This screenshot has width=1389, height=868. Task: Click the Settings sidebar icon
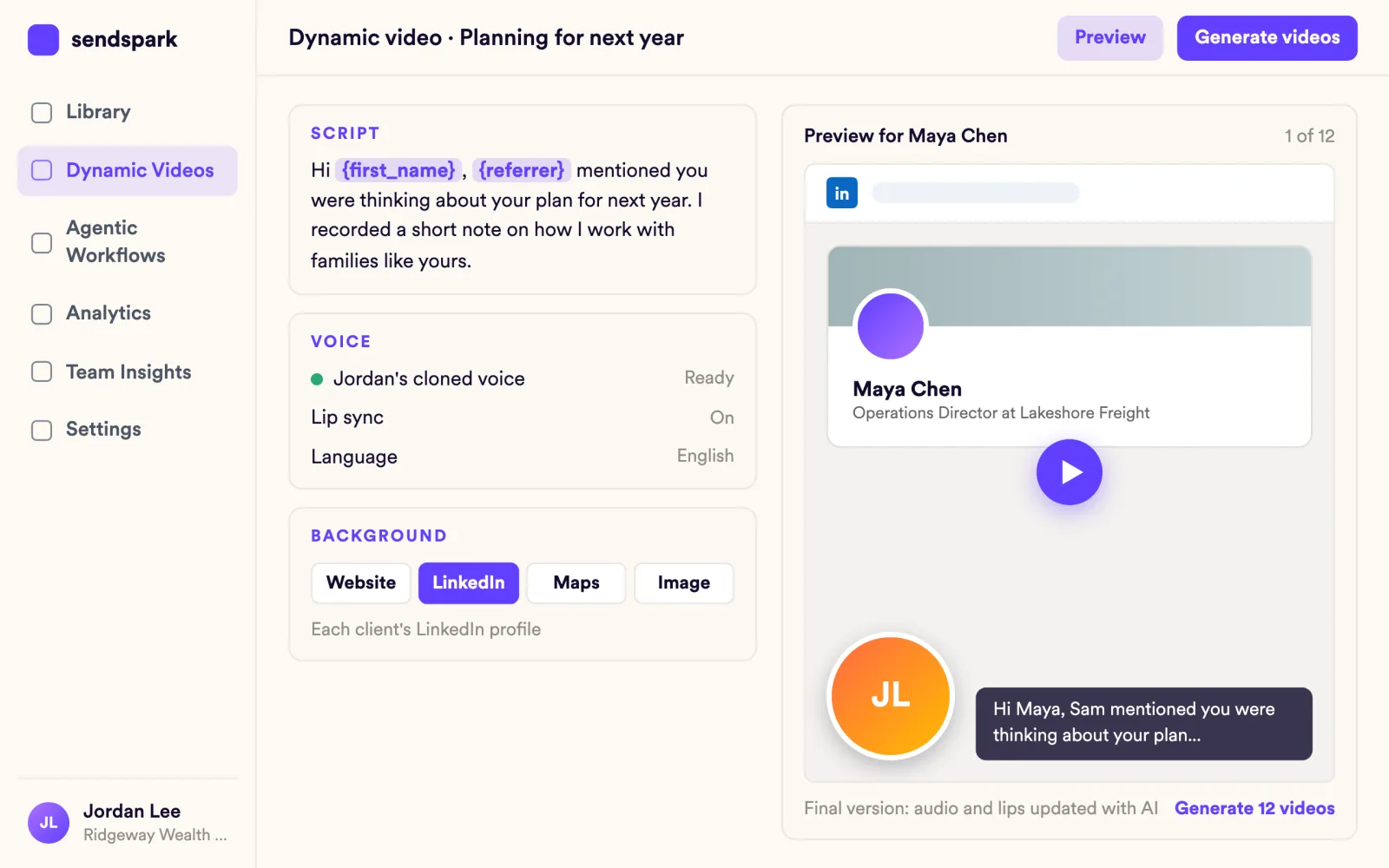(x=42, y=431)
